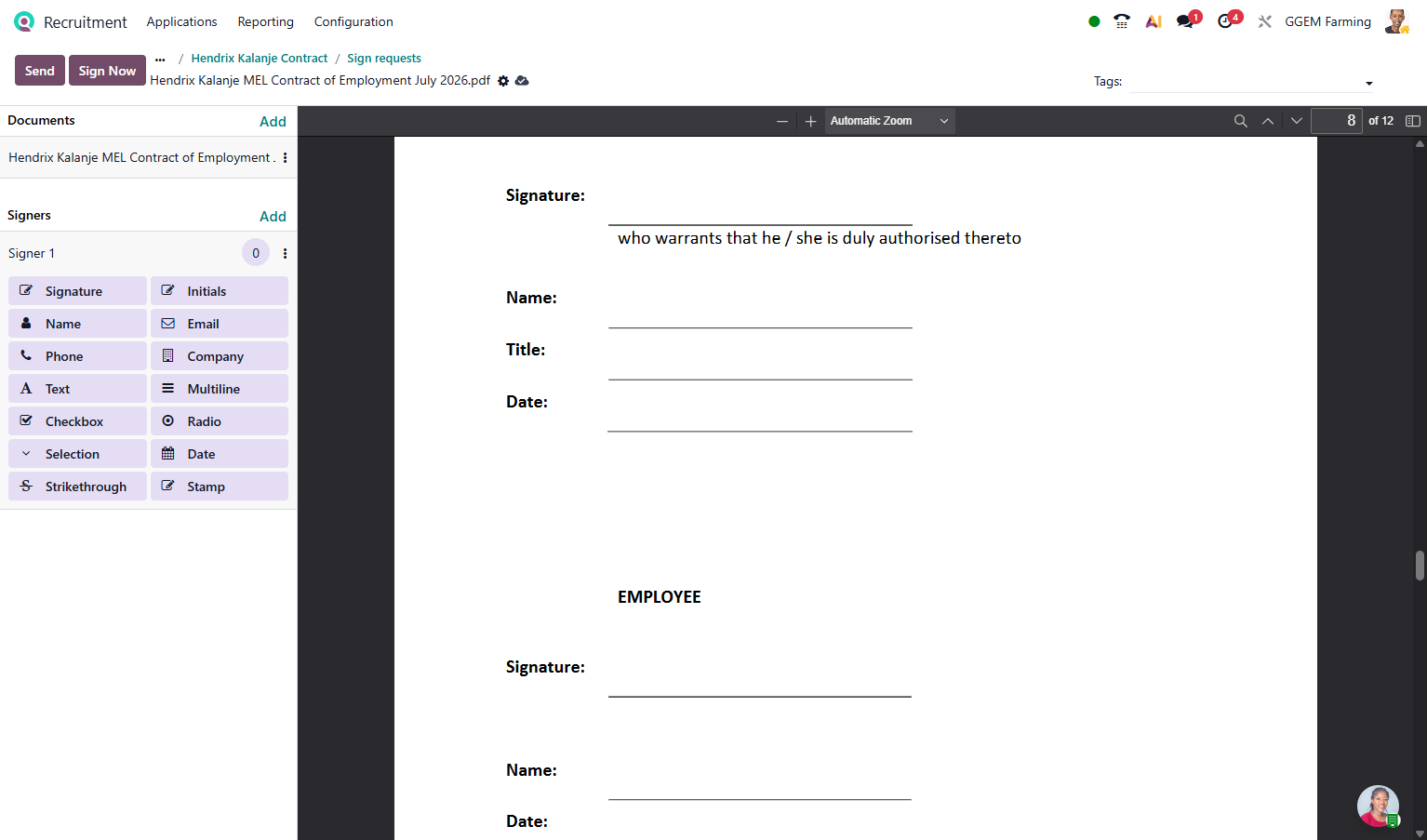1427x840 pixels.
Task: Open the Reporting menu
Action: pos(265,21)
